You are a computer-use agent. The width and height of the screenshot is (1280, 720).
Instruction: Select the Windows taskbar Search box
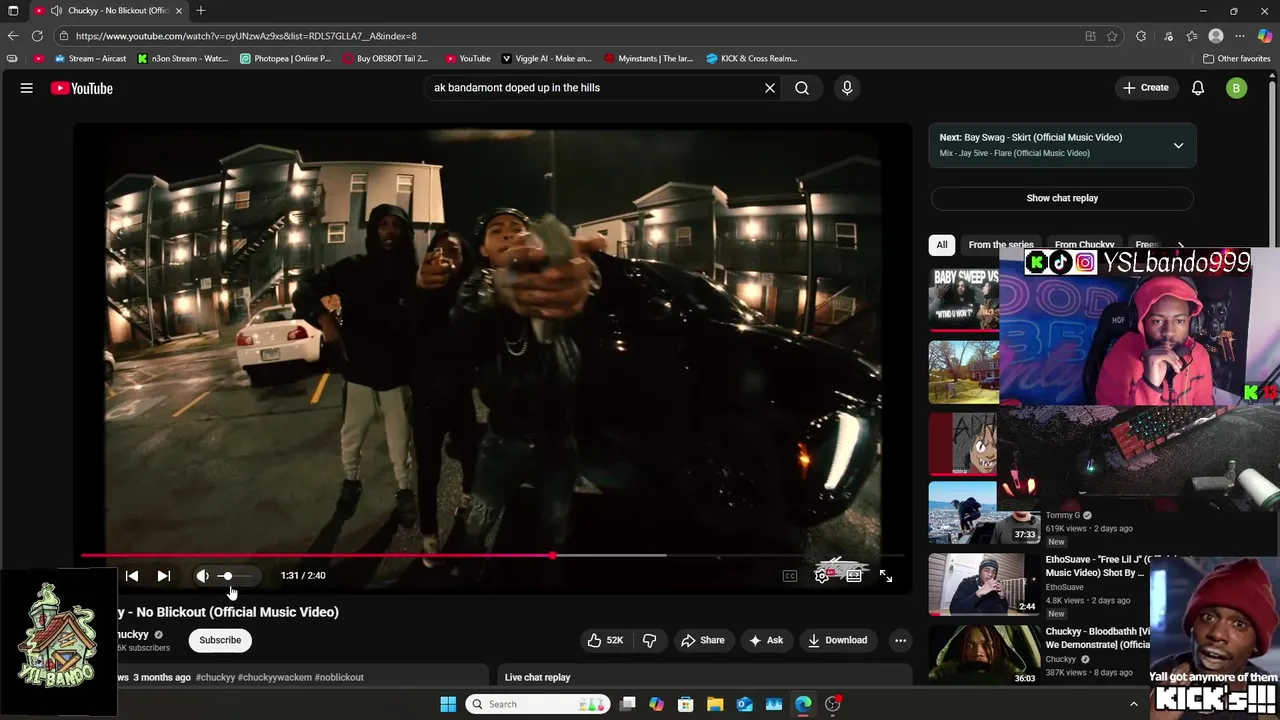point(538,704)
